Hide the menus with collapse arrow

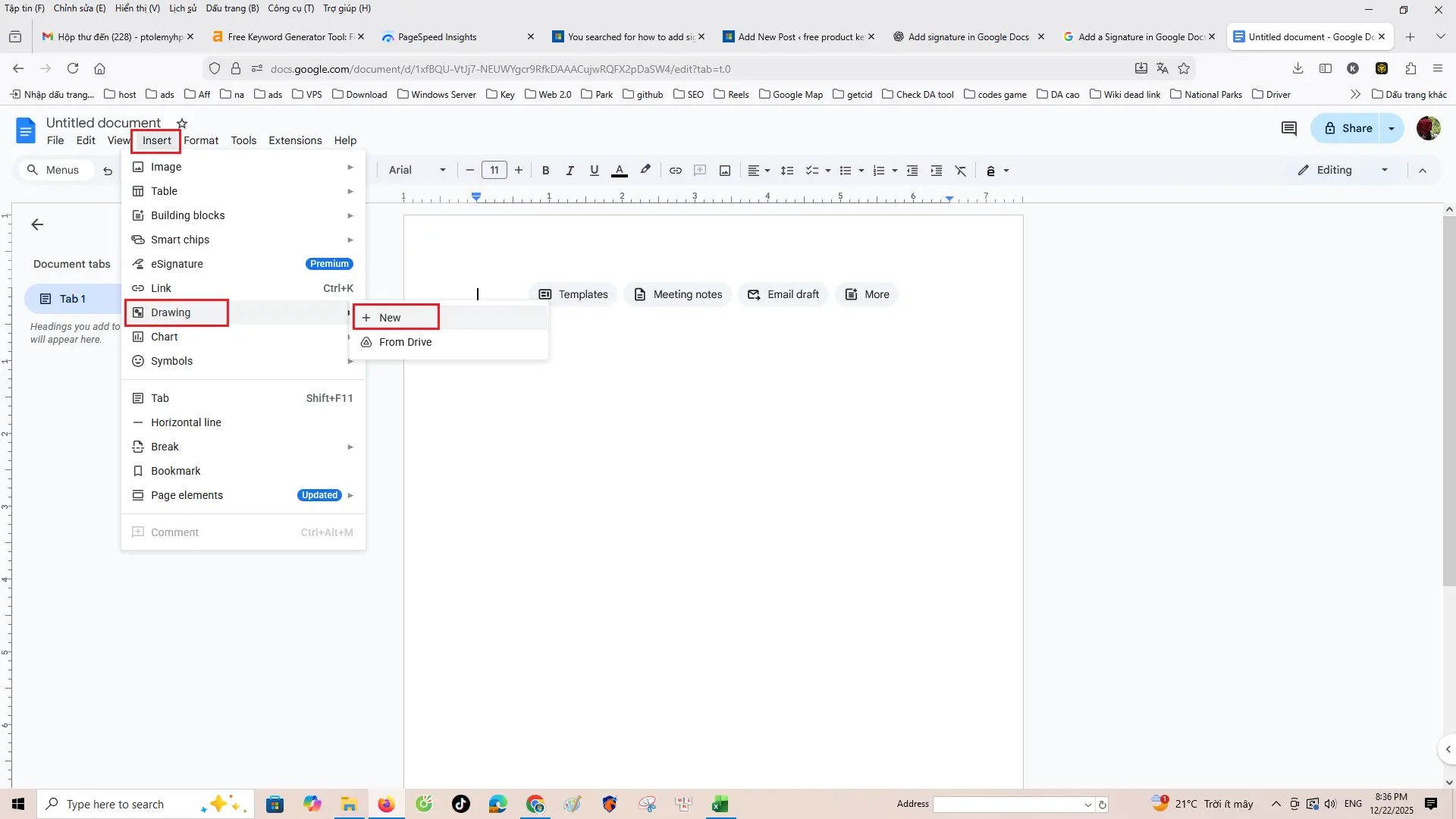[x=1423, y=171]
